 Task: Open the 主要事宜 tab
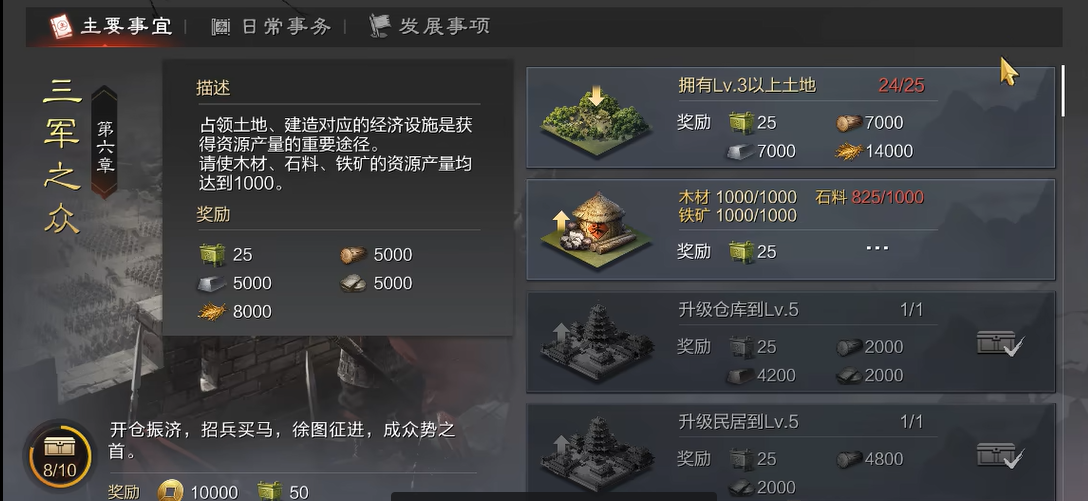pyautogui.click(x=110, y=26)
